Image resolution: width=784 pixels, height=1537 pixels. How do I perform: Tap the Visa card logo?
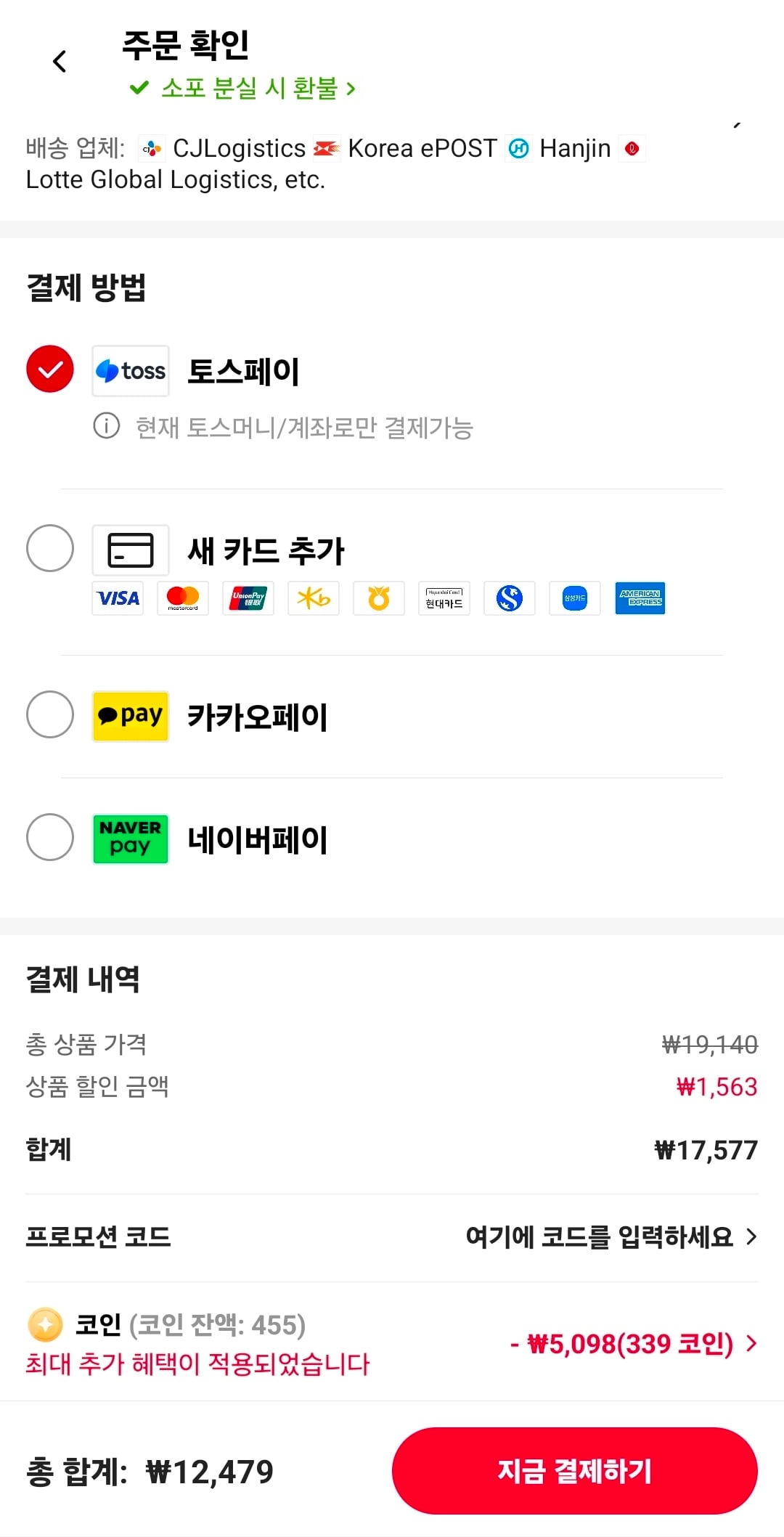pos(118,598)
